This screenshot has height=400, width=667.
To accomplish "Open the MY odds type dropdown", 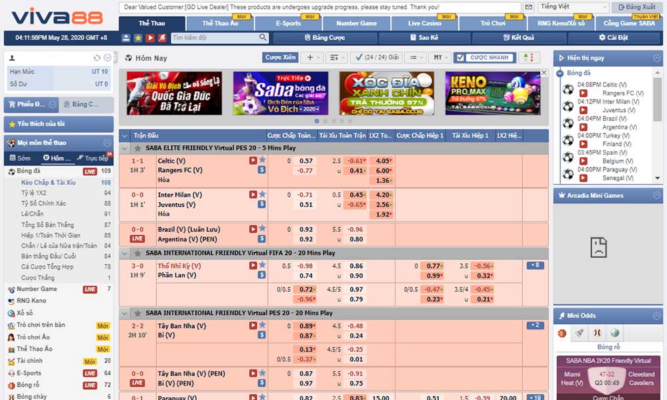I will click(440, 57).
